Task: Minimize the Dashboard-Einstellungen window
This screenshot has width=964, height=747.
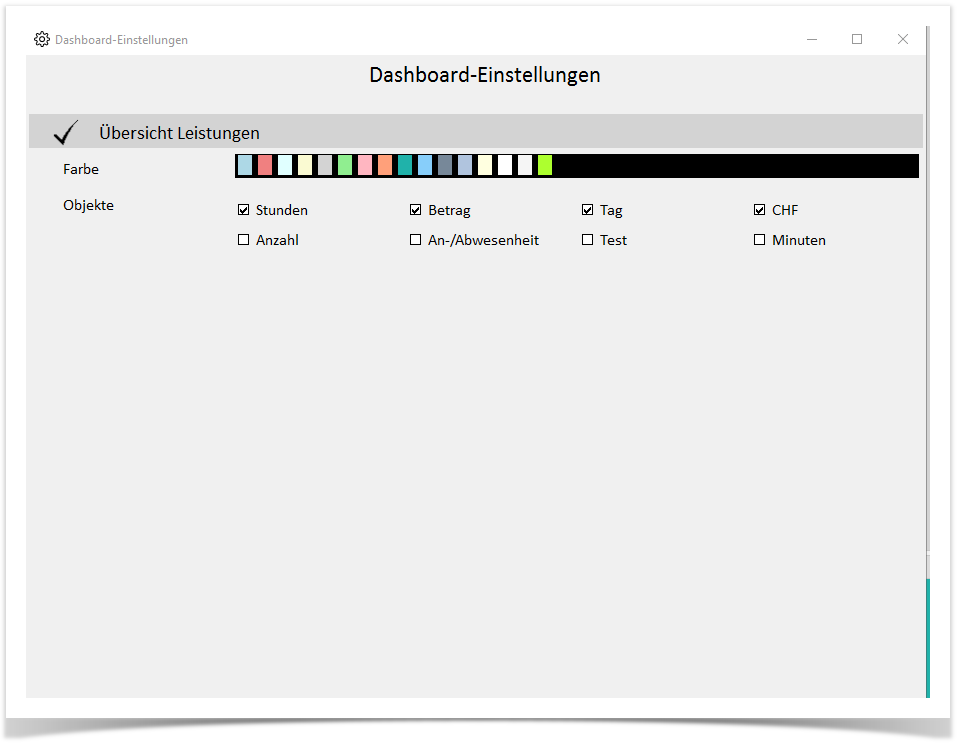Action: 812,39
